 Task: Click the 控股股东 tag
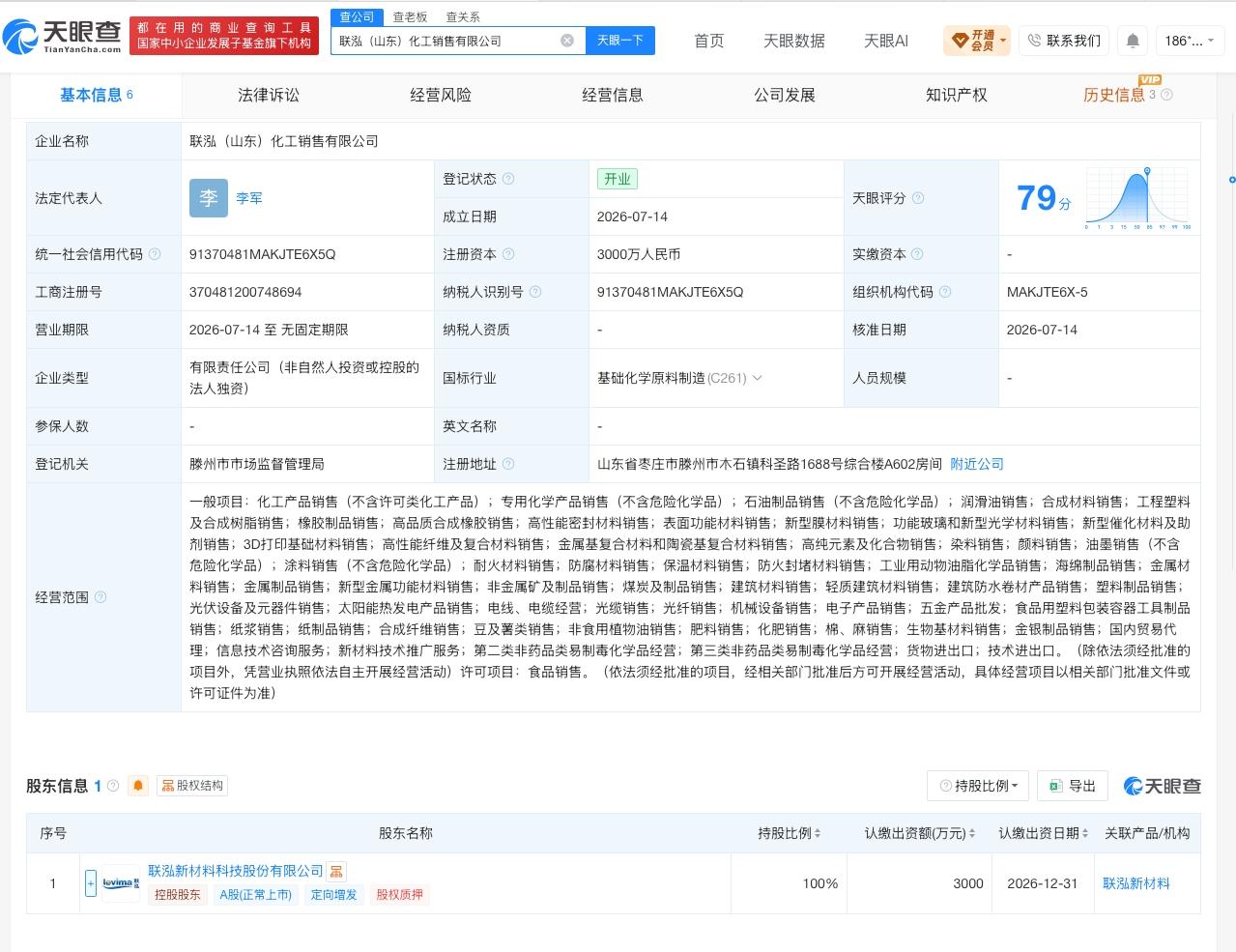point(178,895)
